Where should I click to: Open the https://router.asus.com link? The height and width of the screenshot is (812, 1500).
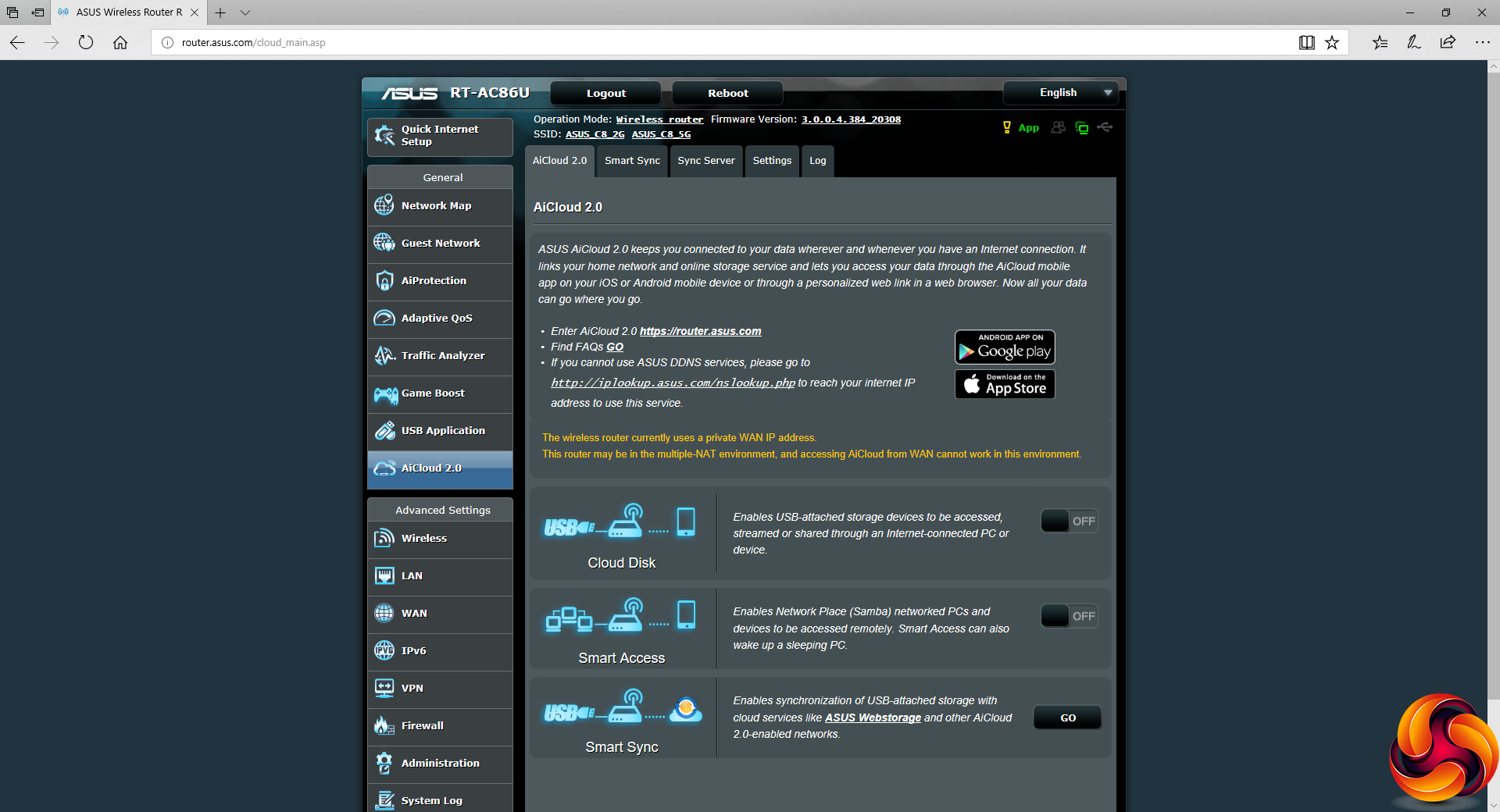700,331
